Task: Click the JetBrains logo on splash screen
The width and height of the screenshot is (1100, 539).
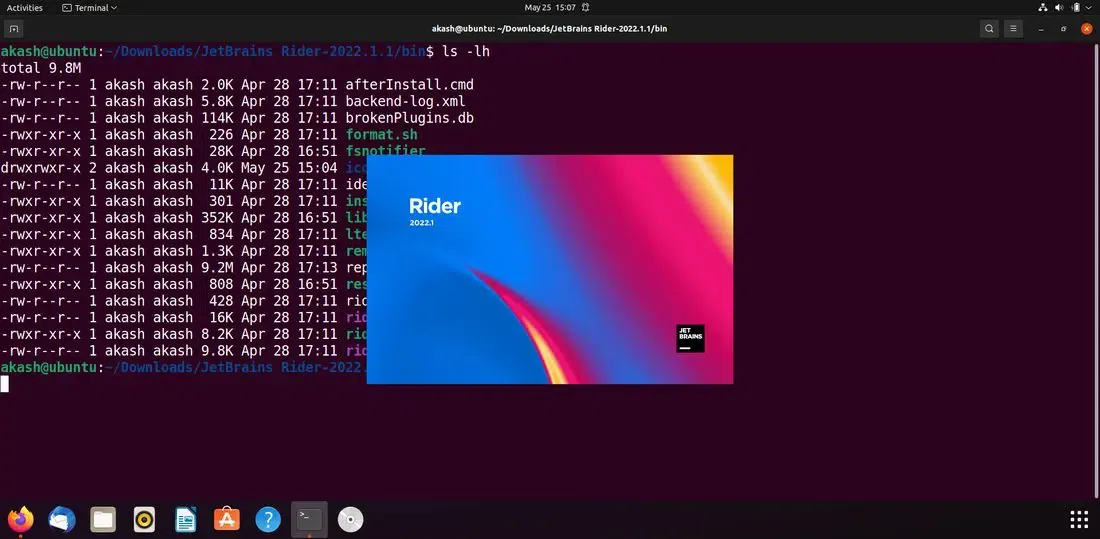Action: [690, 338]
